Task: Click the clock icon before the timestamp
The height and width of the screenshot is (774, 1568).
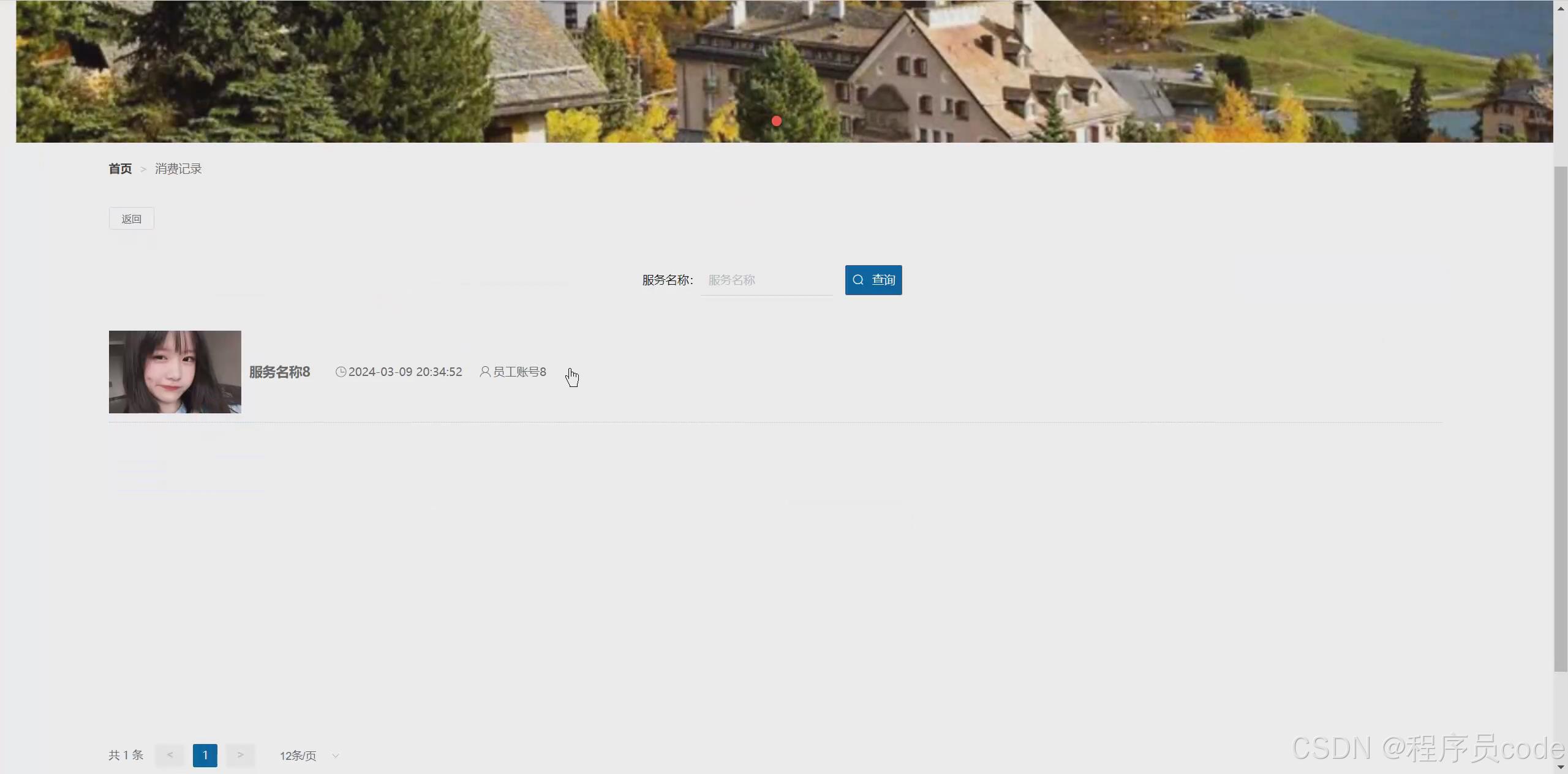Action: (341, 372)
